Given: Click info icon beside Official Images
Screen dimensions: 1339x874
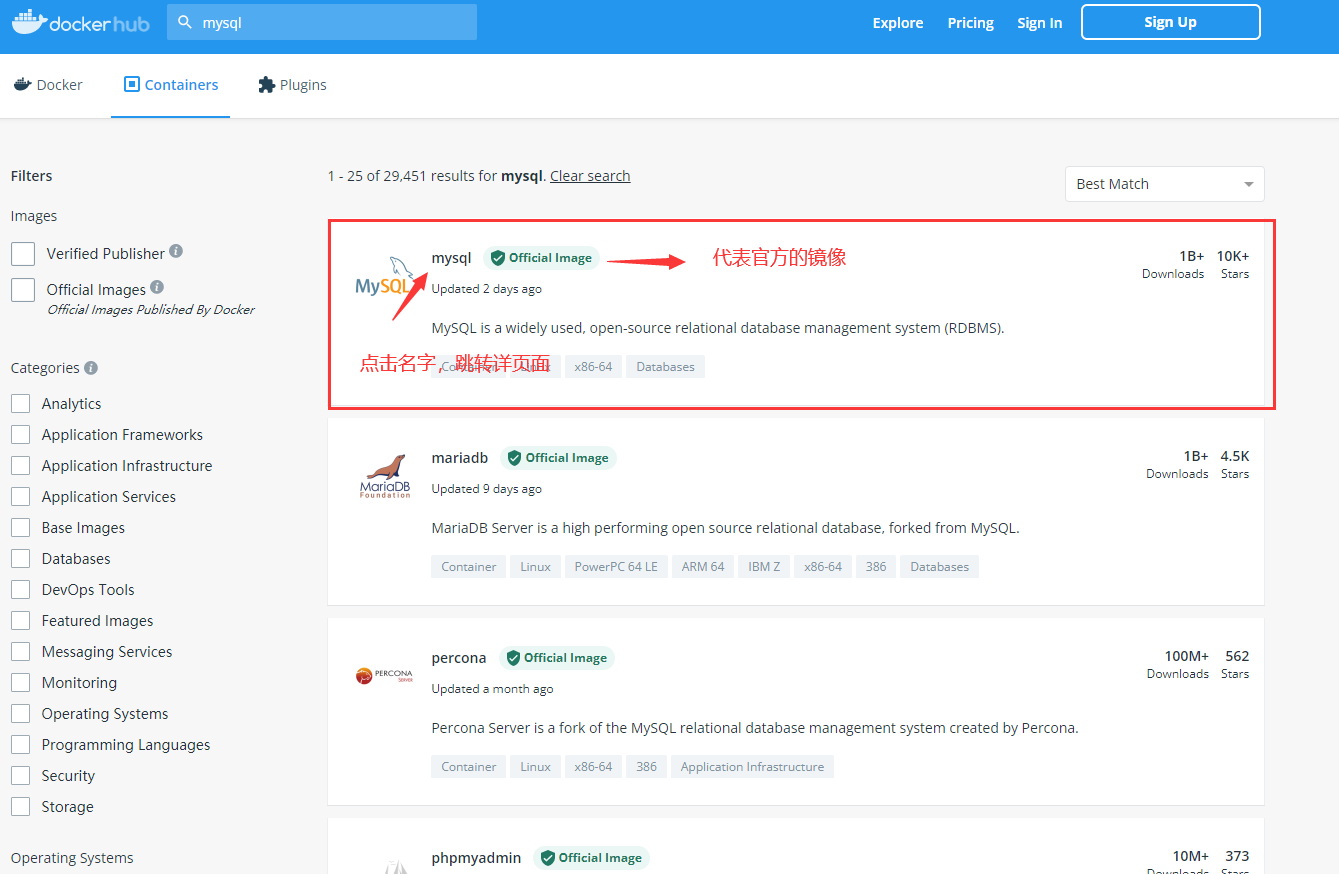Looking at the screenshot, I should point(157,287).
